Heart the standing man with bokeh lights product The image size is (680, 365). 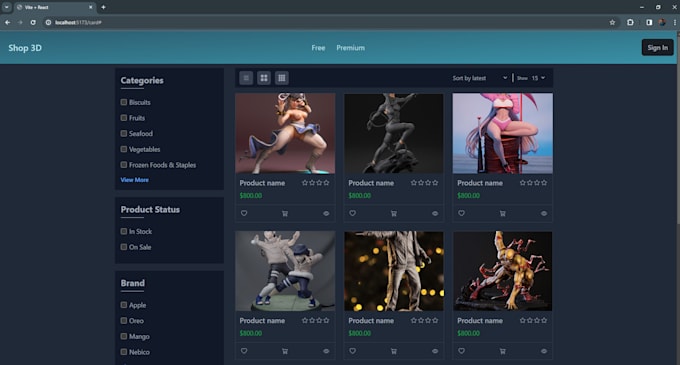(353, 351)
